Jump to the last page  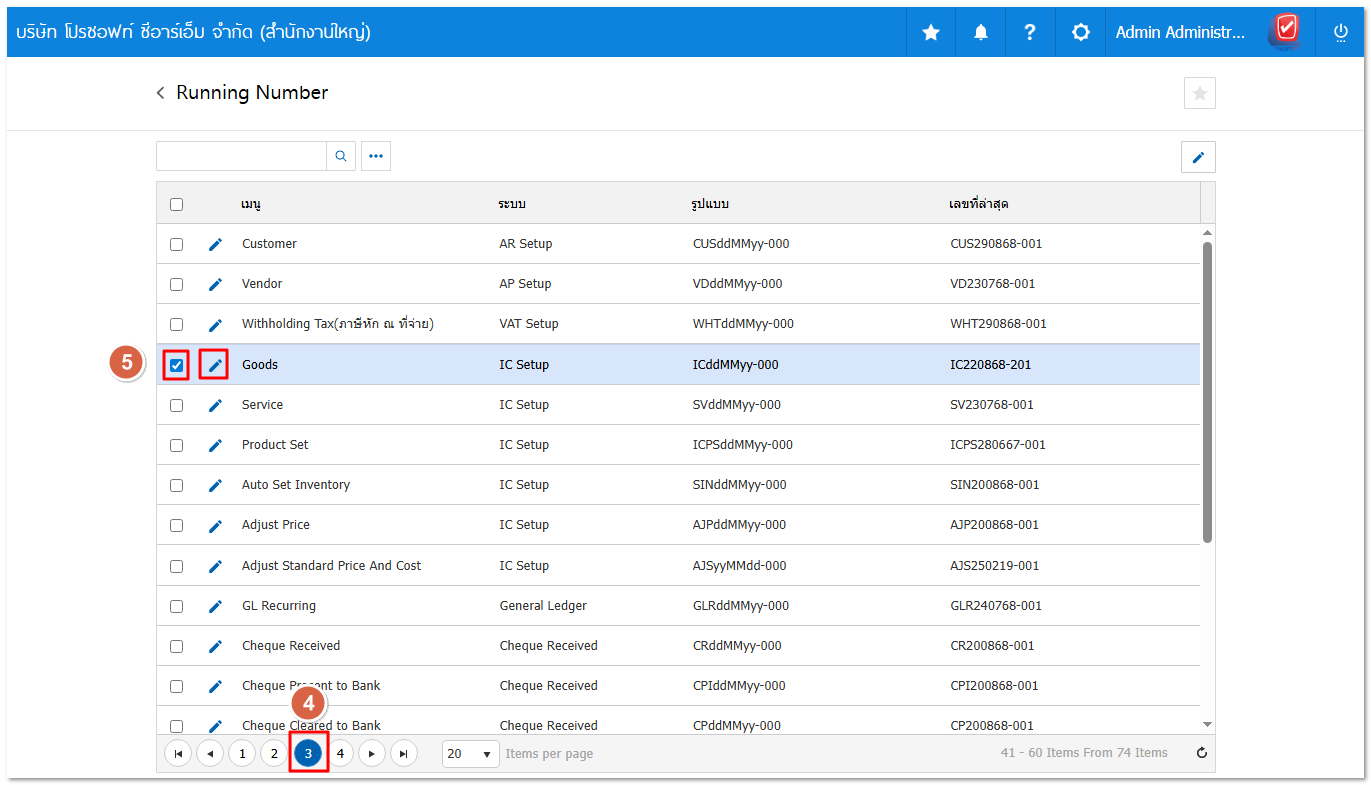(x=403, y=753)
